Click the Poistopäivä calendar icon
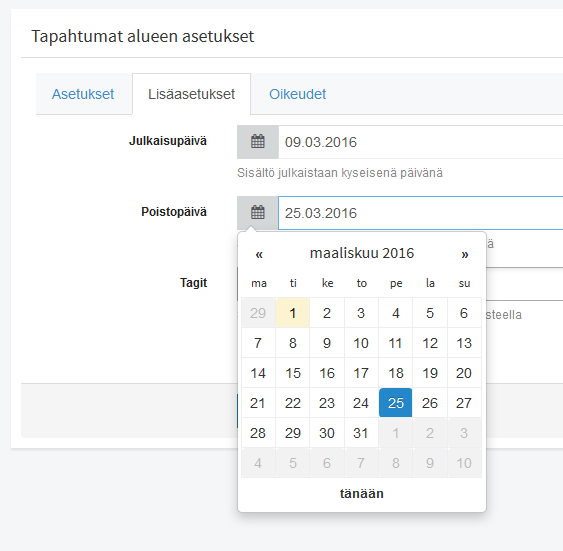The height and width of the screenshot is (551, 563). point(257,213)
